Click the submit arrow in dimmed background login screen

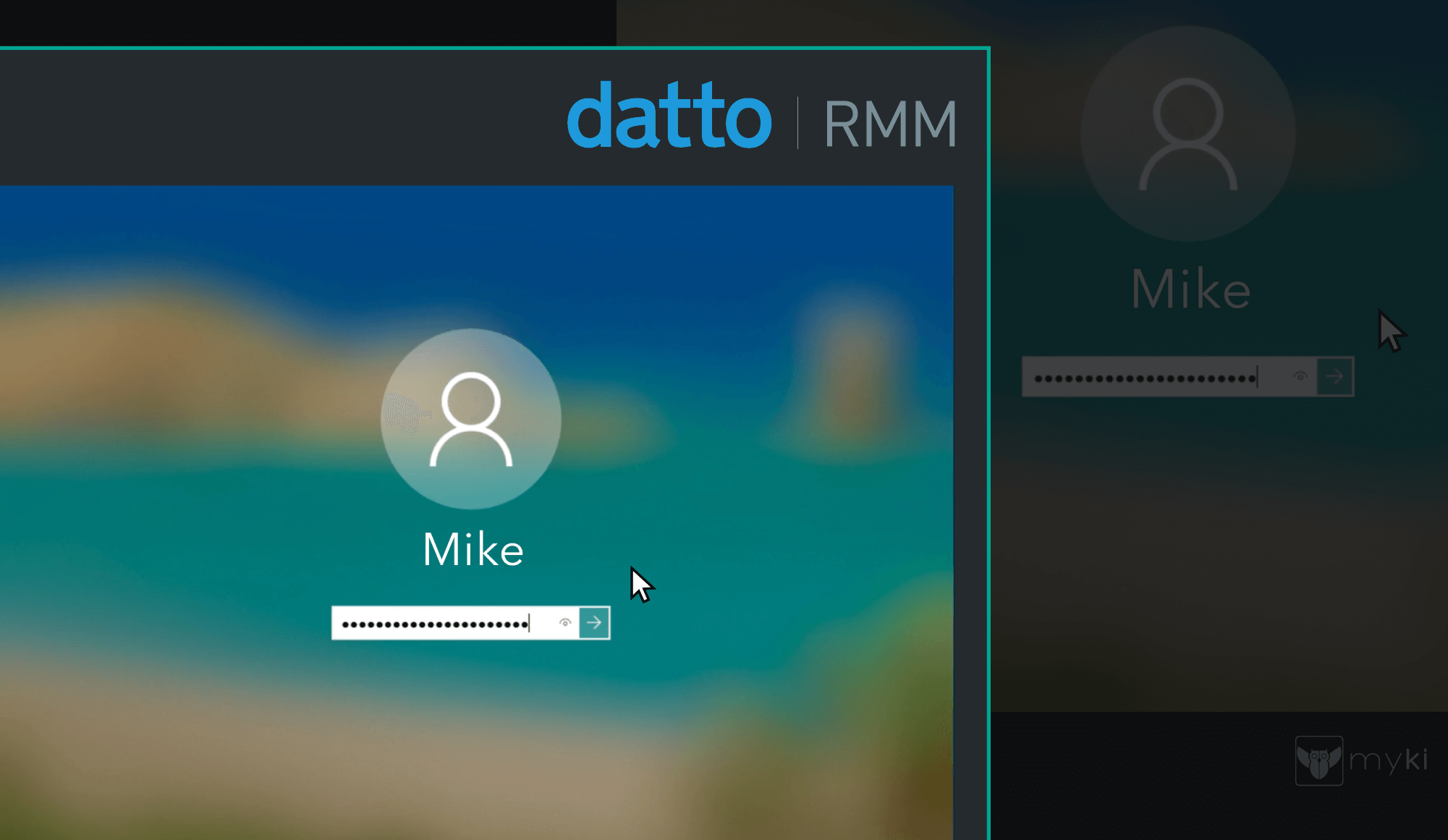[x=1335, y=377]
